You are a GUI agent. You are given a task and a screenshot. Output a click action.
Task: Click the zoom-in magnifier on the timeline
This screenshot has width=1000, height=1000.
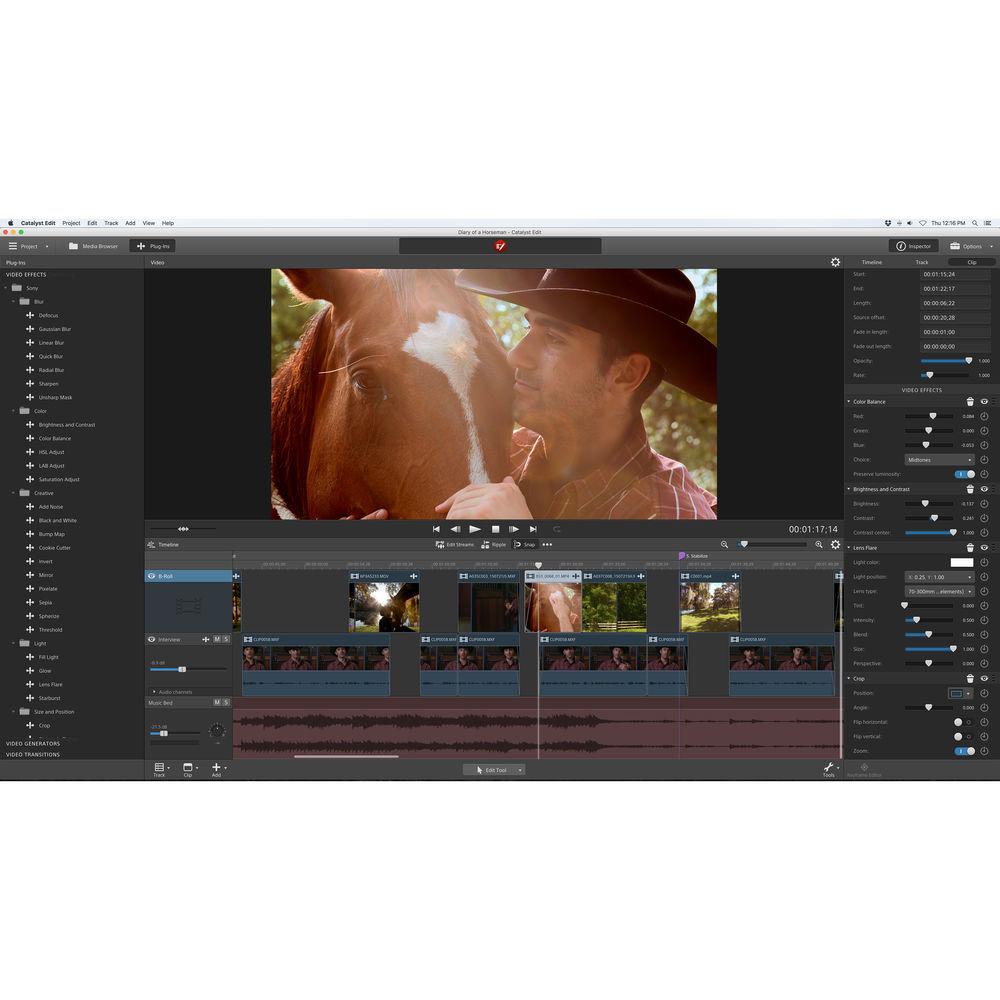click(x=819, y=545)
